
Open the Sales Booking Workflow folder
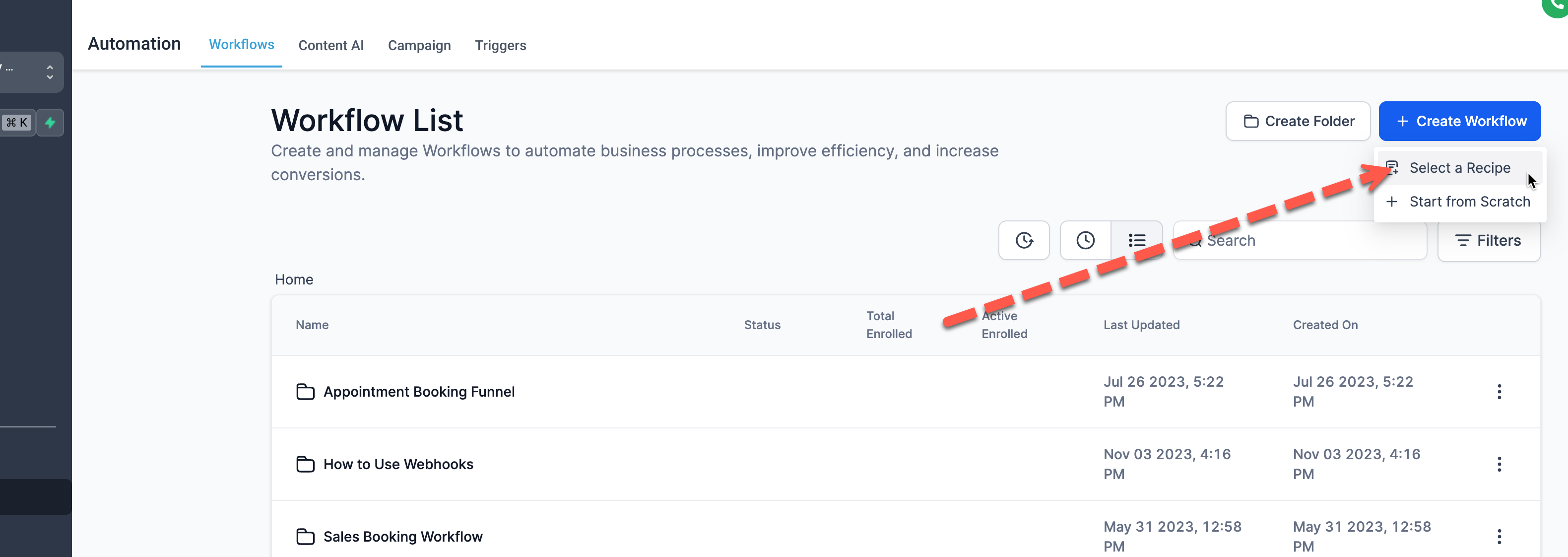click(402, 536)
